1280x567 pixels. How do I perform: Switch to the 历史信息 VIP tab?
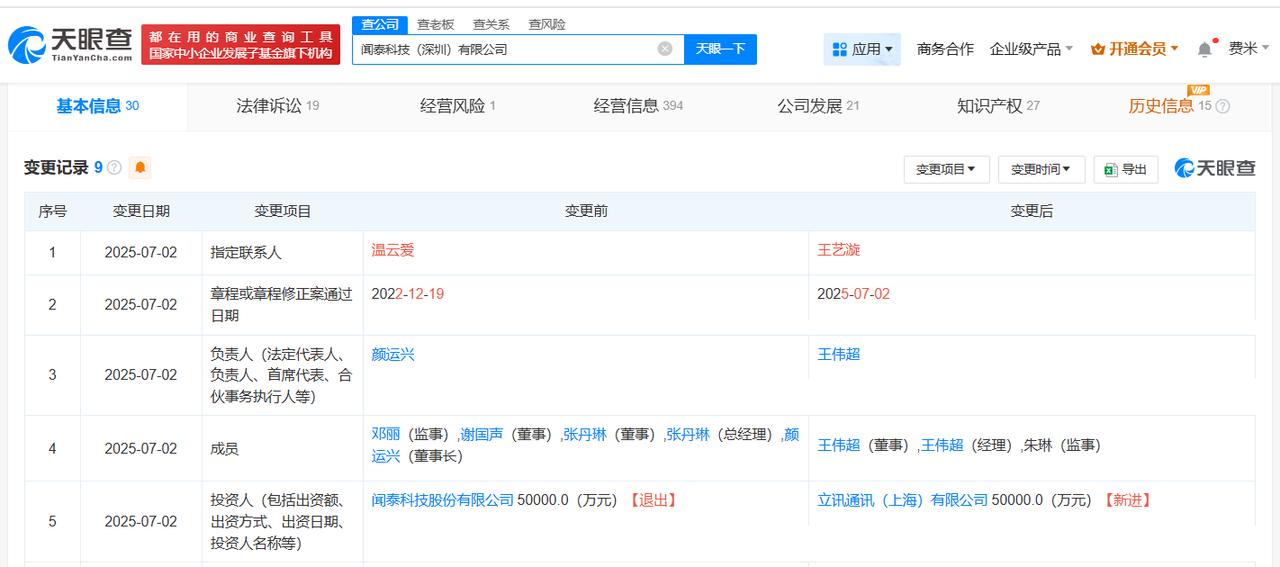tap(1170, 106)
